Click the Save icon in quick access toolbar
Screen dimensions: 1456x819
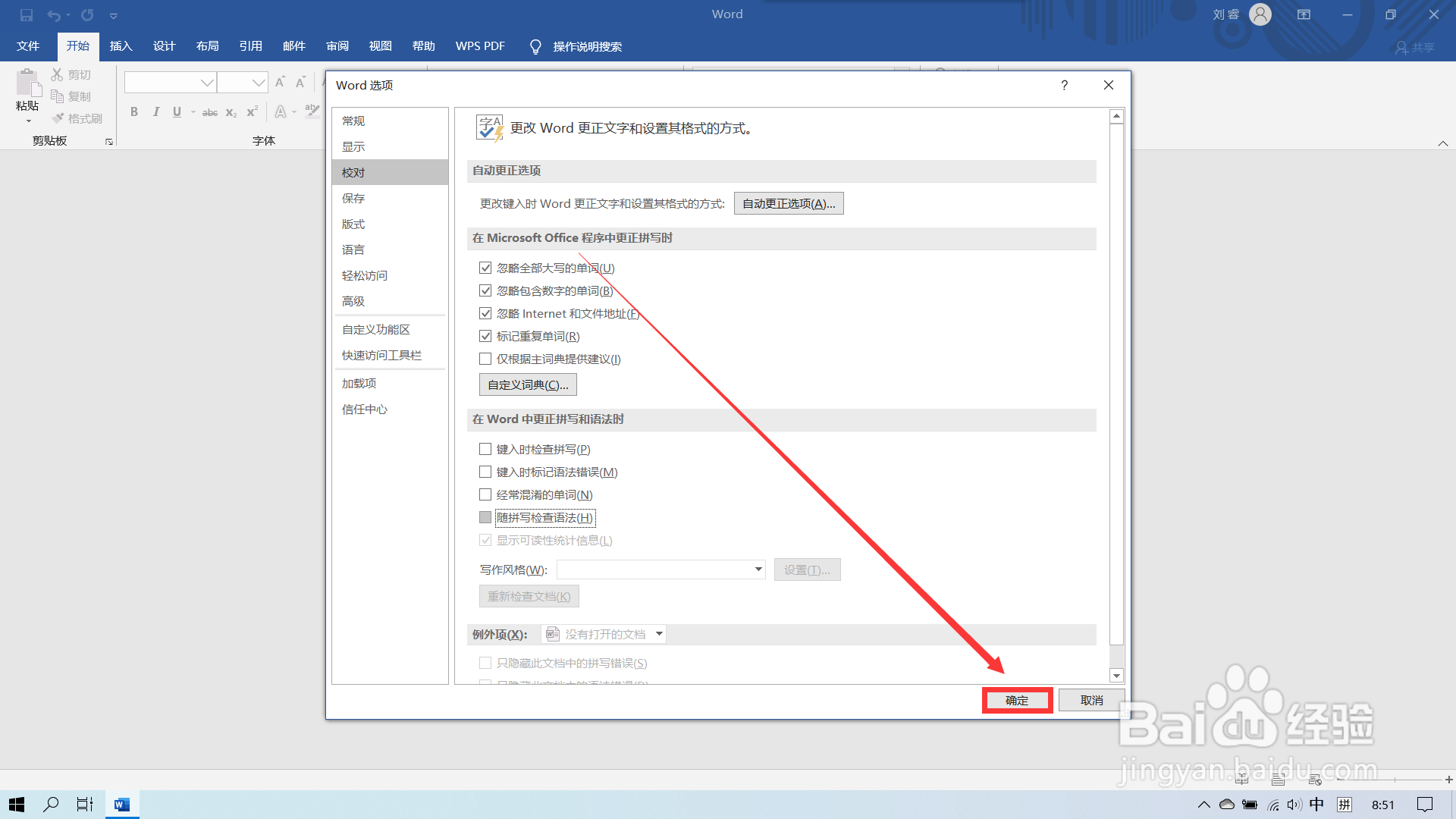(27, 15)
